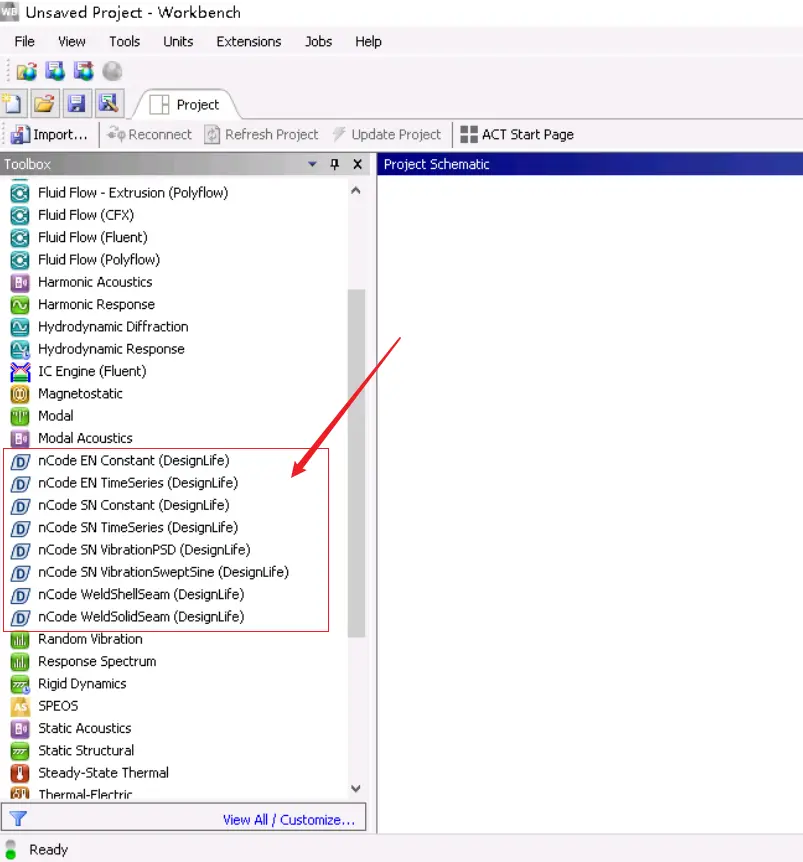Screen dimensions: 803x862
Task: Click the SPEOS icon
Action: tap(20, 706)
